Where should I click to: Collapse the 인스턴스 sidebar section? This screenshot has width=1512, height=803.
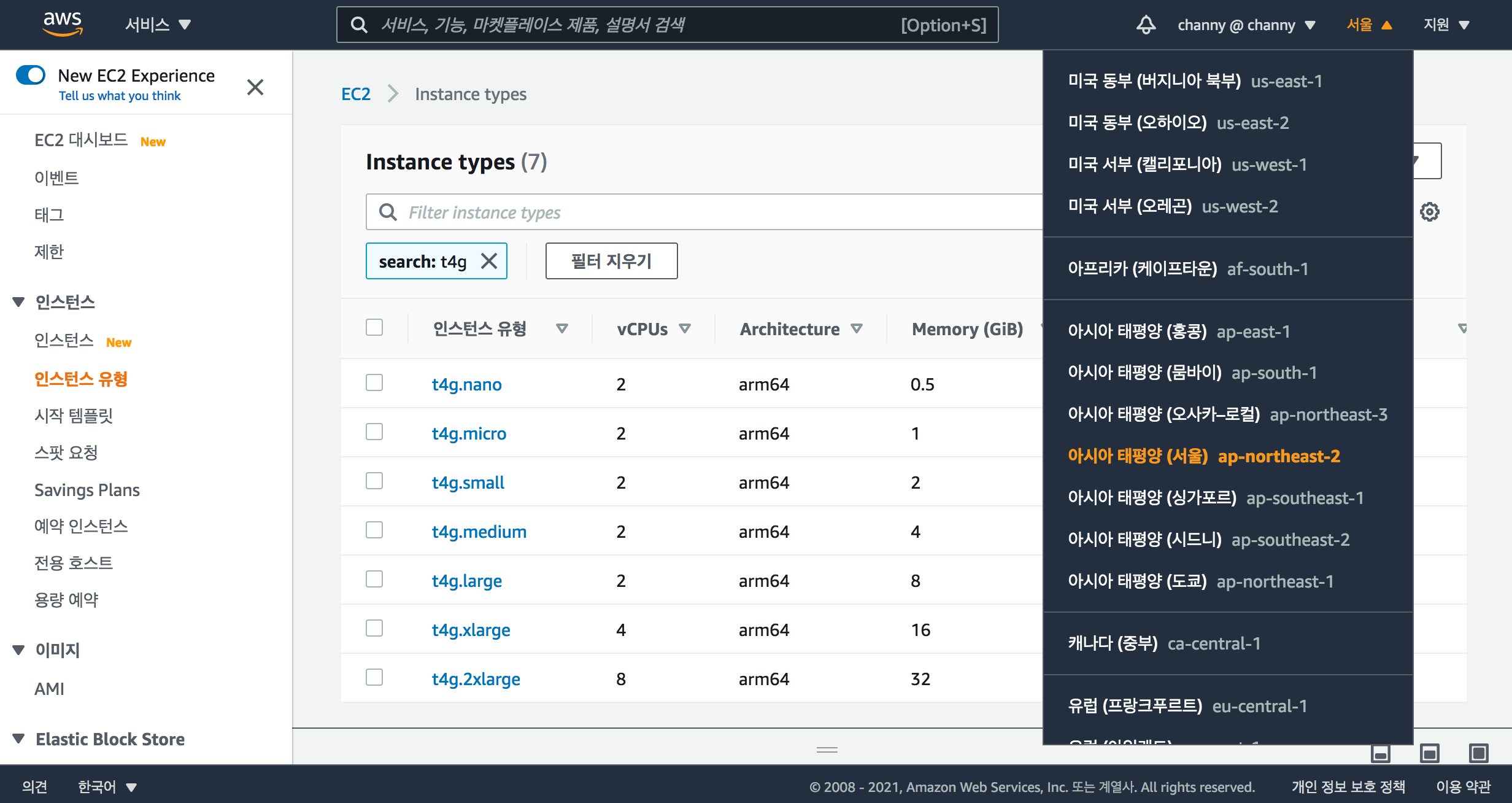point(19,302)
